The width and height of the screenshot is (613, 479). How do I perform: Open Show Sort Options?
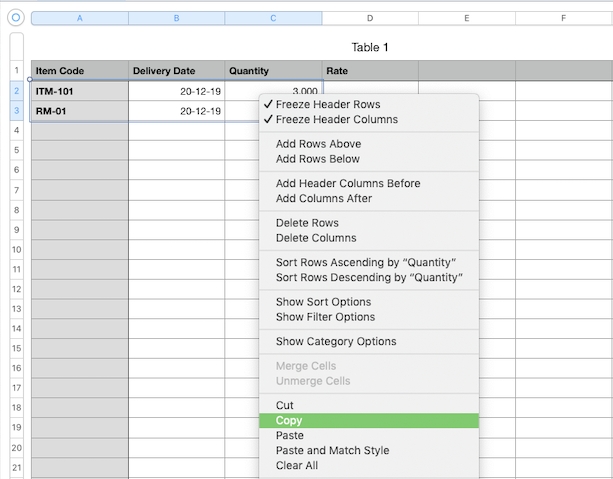(x=323, y=302)
